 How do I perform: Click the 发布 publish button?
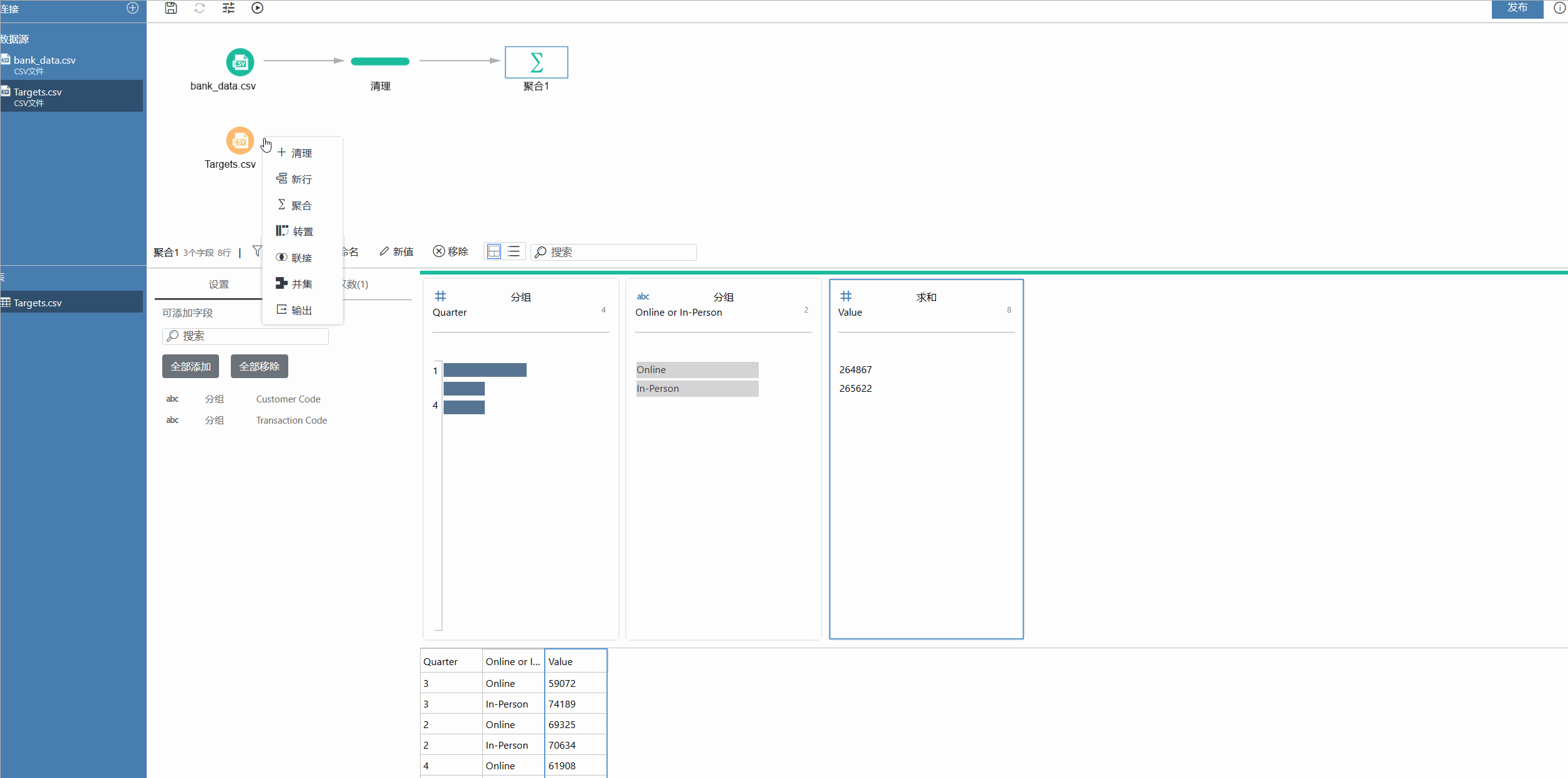click(1517, 9)
